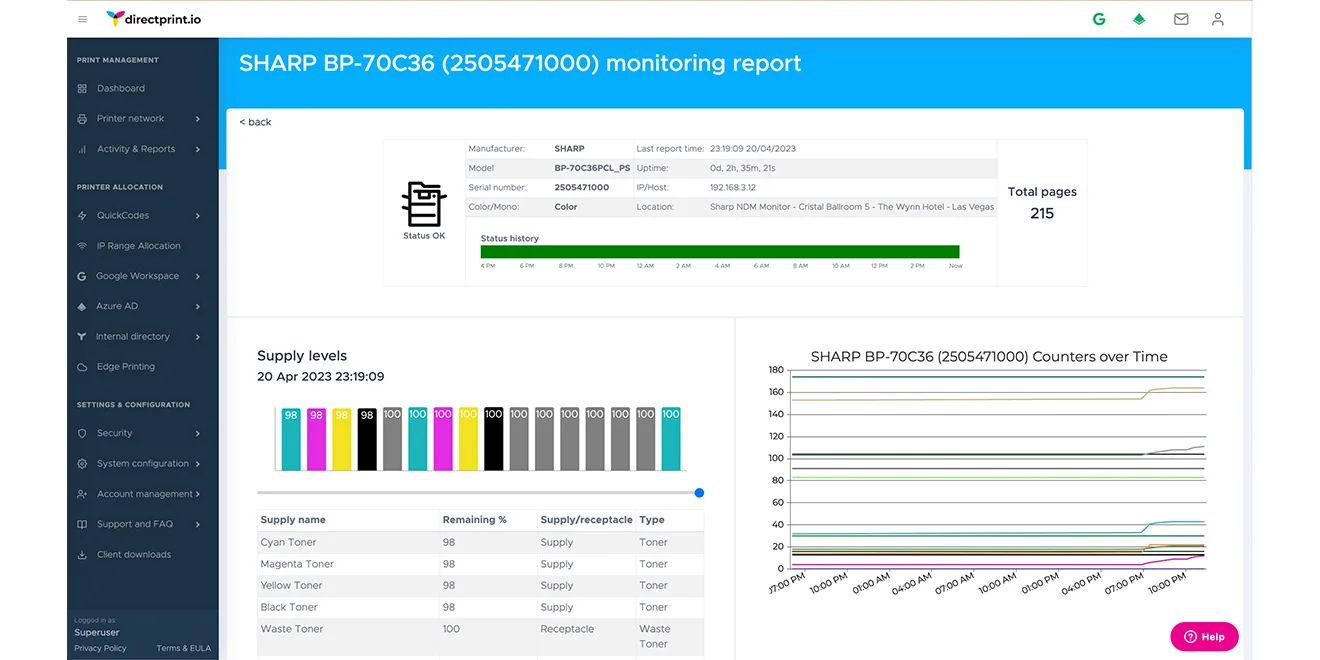Click the Activity & Reports chart icon
Image resolution: width=1320 pixels, height=660 pixels.
pos(82,149)
